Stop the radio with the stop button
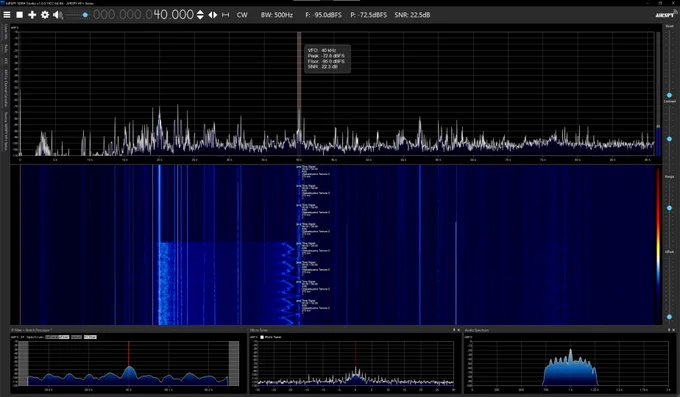Viewport: 680px width, 397px height. [20, 15]
